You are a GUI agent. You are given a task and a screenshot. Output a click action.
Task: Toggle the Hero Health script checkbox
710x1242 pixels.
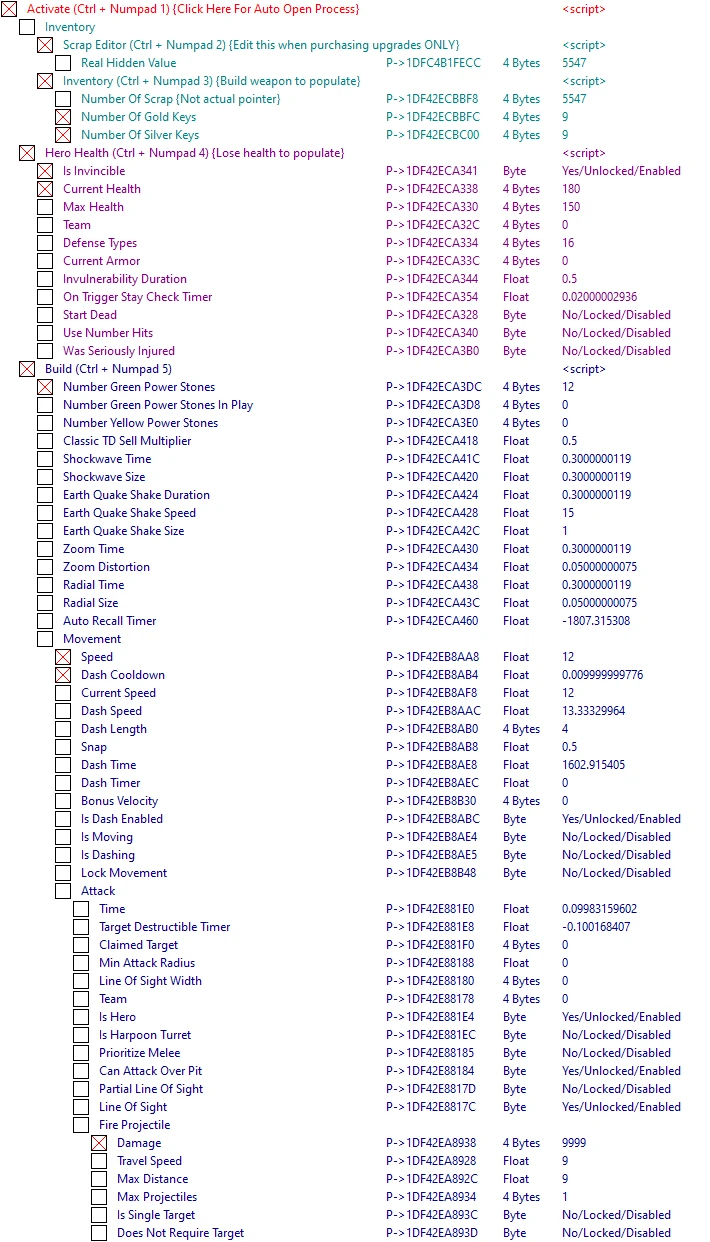pyautogui.click(x=27, y=153)
